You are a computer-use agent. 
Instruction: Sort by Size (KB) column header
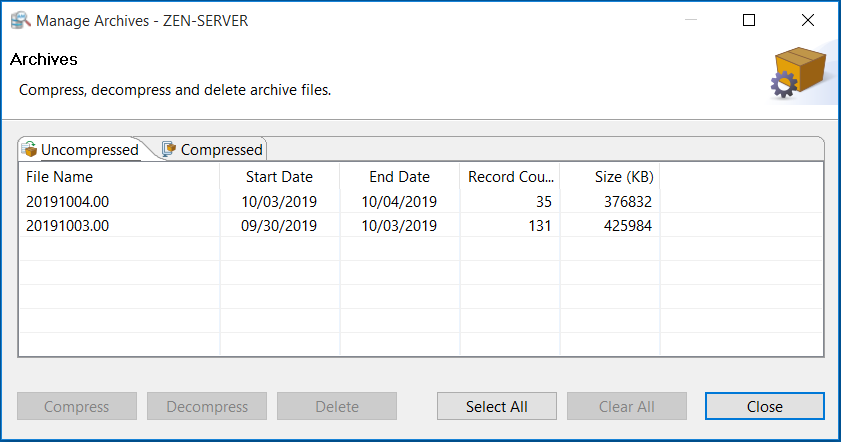[624, 177]
